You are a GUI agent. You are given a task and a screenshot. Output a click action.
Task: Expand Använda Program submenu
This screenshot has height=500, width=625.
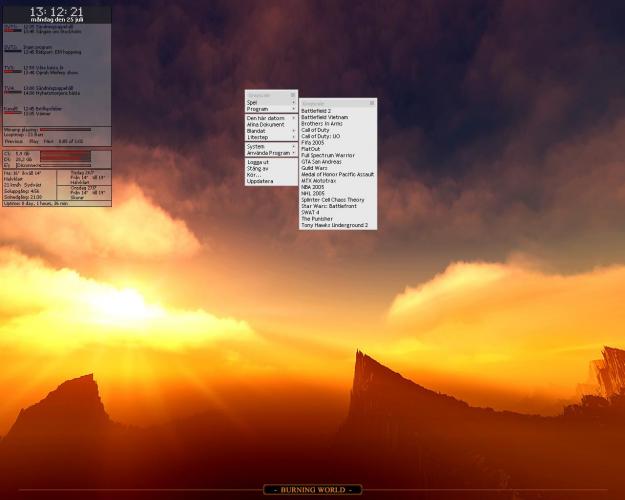270,153
